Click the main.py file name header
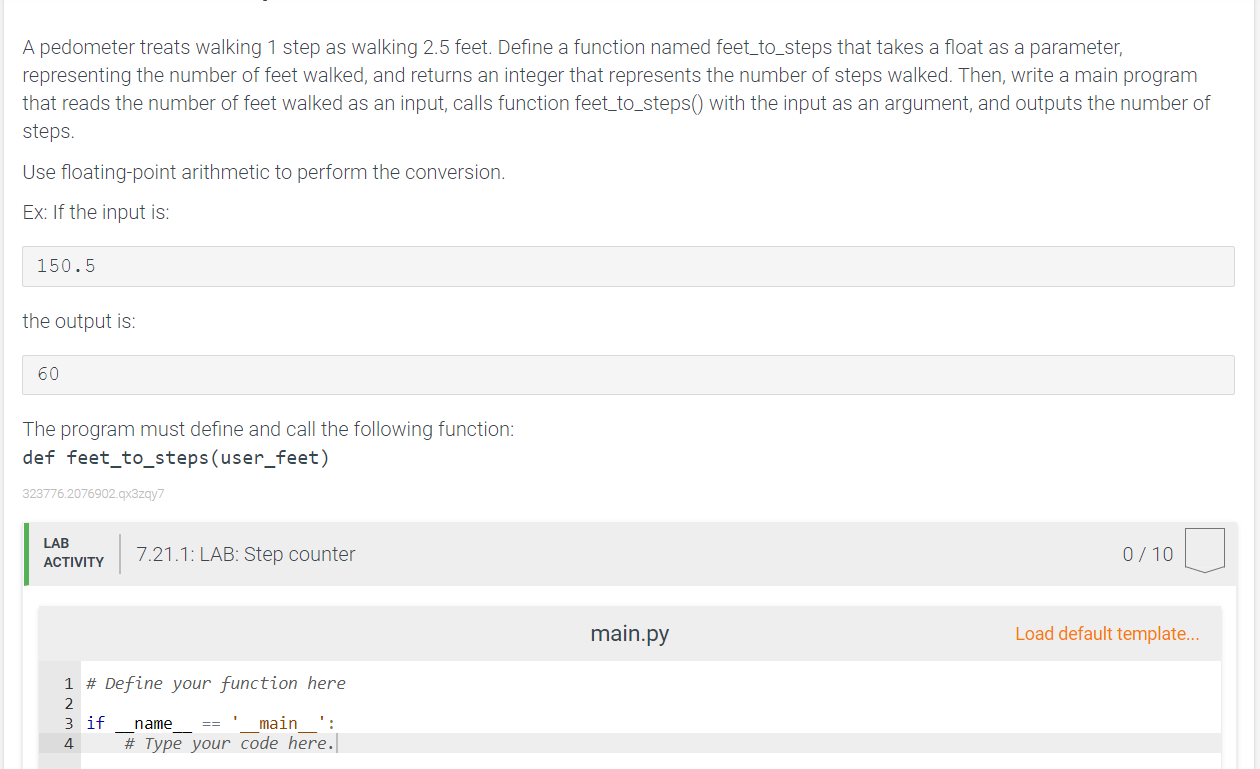The image size is (1260, 769). point(630,633)
